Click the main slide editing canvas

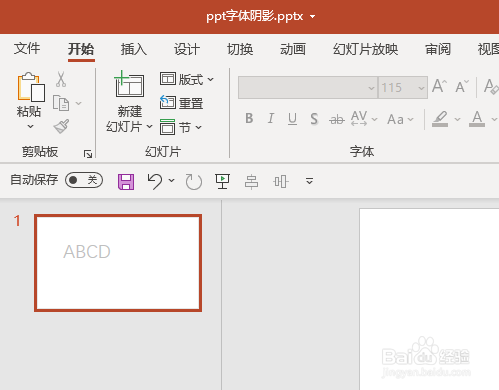[429, 299]
